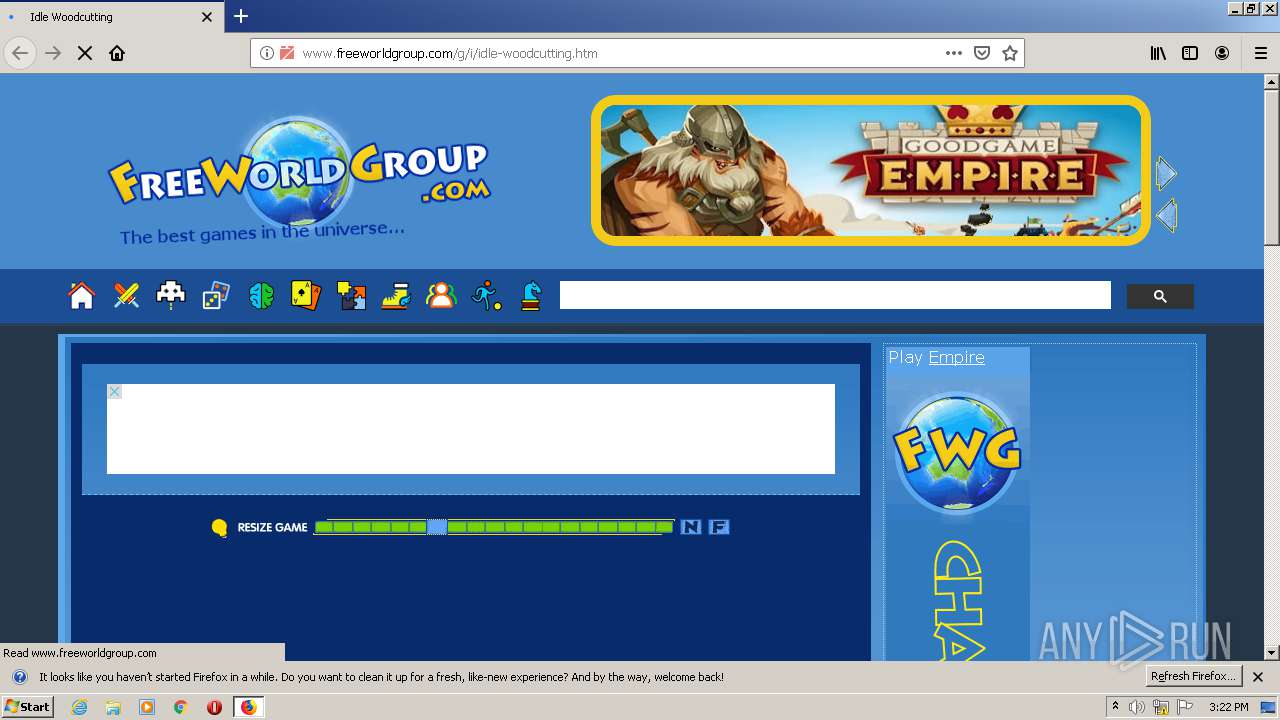Image resolution: width=1280 pixels, height=720 pixels.
Task: Open Windows Explorer folder from taskbar
Action: [x=113, y=707]
